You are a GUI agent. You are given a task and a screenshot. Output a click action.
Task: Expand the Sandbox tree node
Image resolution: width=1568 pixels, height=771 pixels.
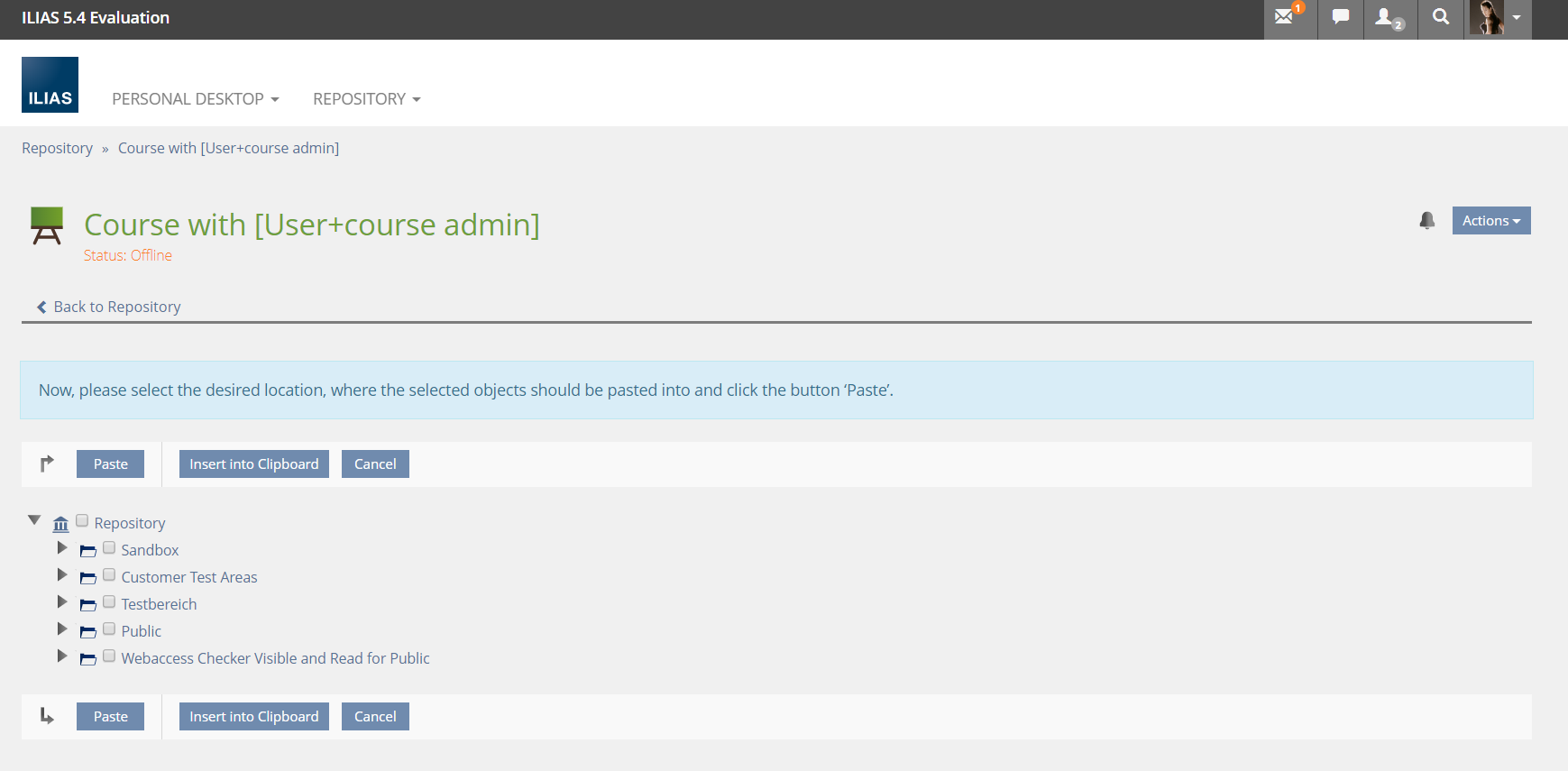pos(62,547)
